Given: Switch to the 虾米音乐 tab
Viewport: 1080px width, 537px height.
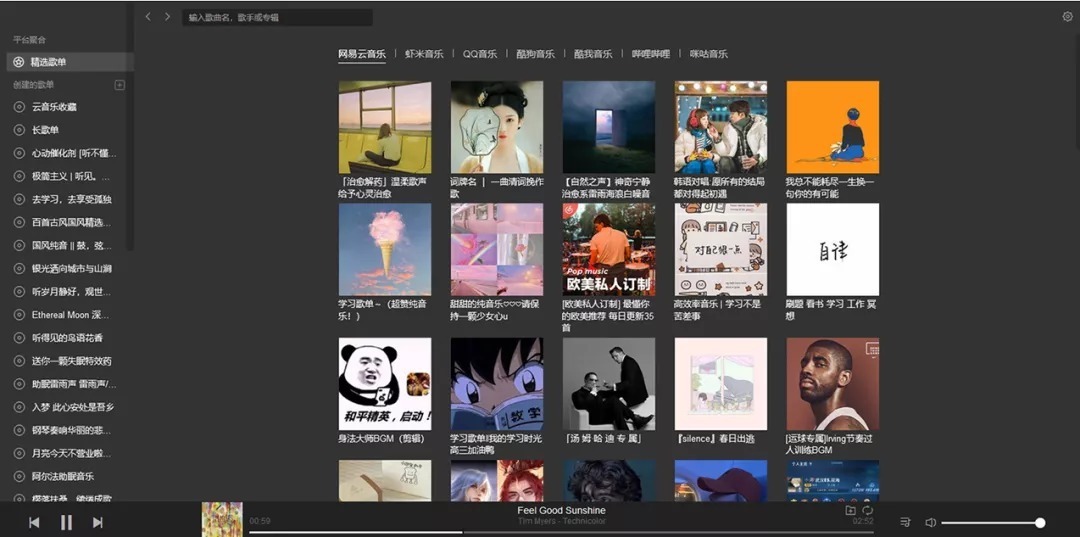Looking at the screenshot, I should pos(424,54).
